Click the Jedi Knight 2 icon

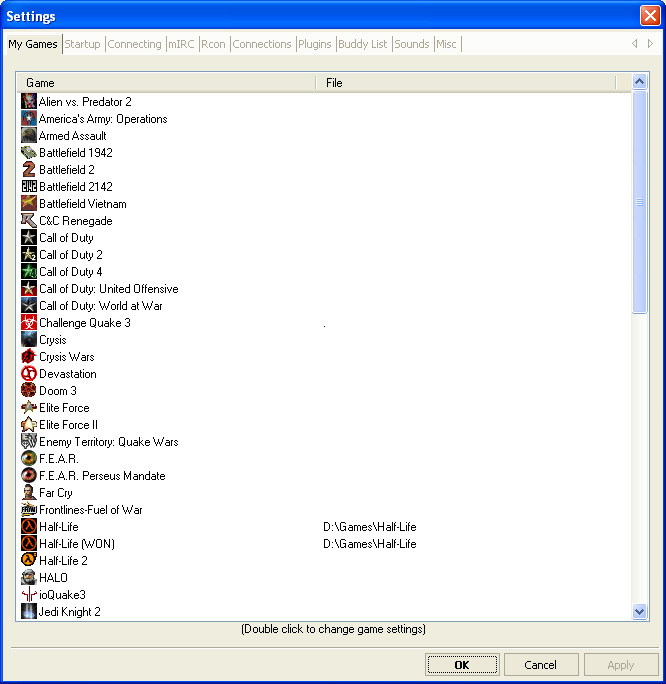click(x=29, y=612)
